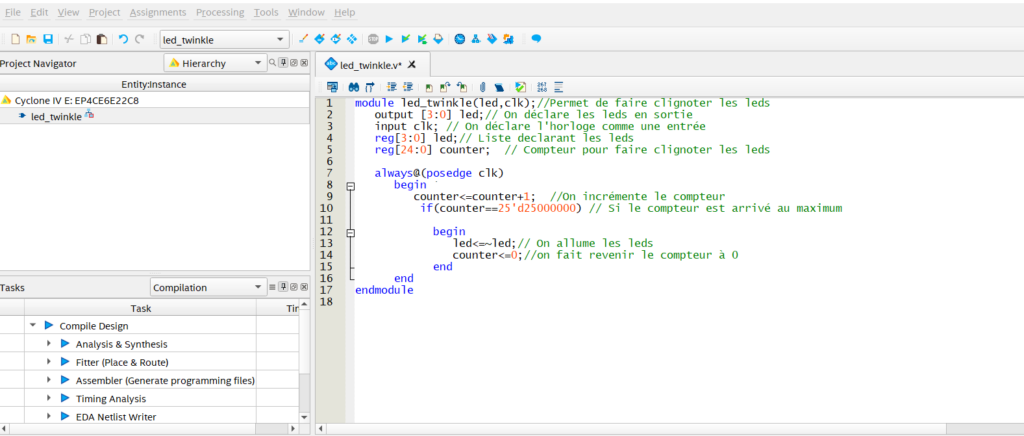Viewport: 1024px width, 436px height.
Task: Open the Assignments menu
Action: (157, 12)
